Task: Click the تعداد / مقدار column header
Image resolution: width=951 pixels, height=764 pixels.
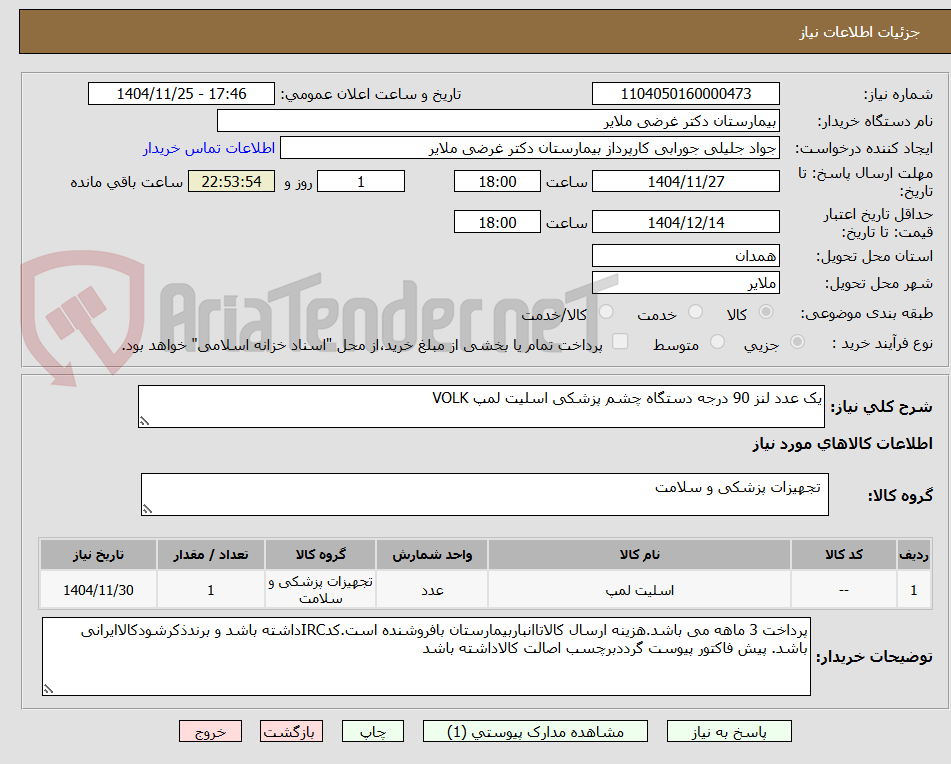Action: point(210,554)
